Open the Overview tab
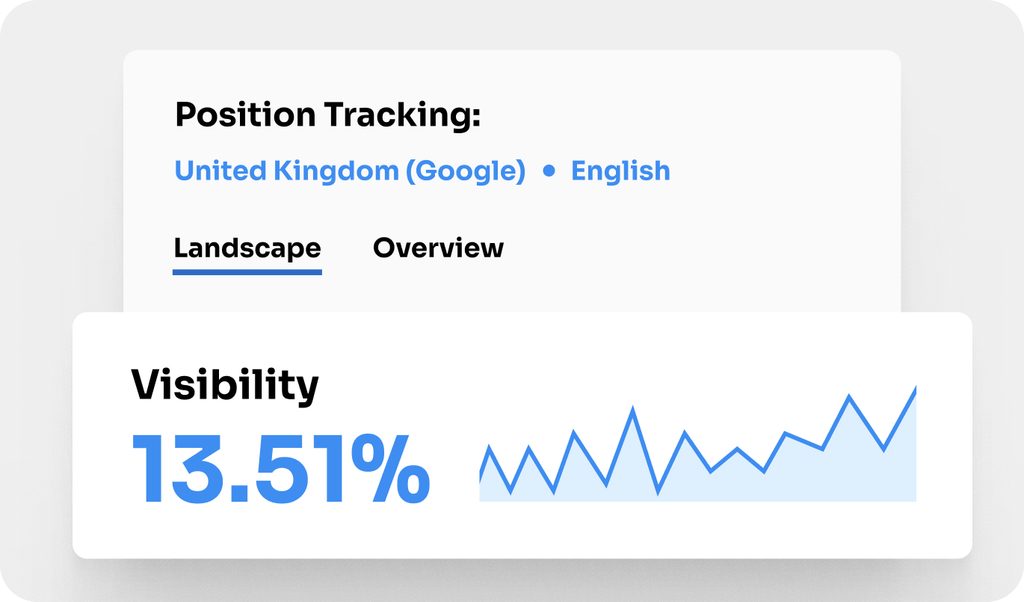Image resolution: width=1024 pixels, height=602 pixels. click(438, 248)
